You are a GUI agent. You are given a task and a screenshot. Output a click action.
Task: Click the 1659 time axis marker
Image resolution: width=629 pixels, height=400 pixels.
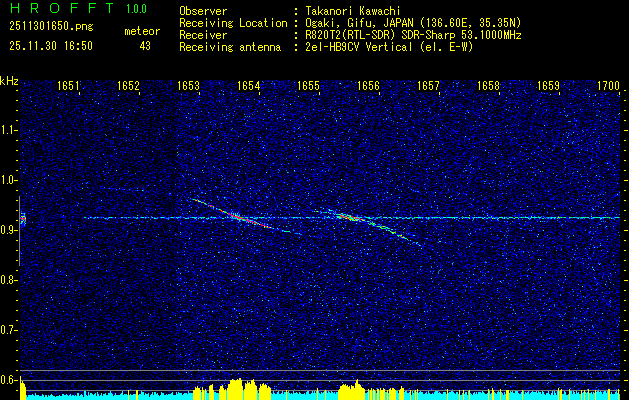tap(548, 86)
